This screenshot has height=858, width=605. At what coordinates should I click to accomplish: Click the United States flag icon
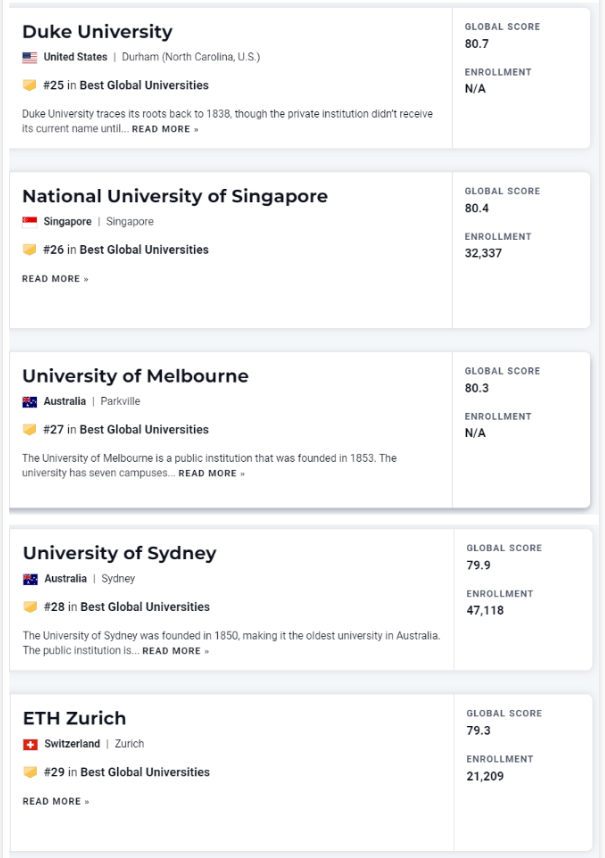[30, 58]
